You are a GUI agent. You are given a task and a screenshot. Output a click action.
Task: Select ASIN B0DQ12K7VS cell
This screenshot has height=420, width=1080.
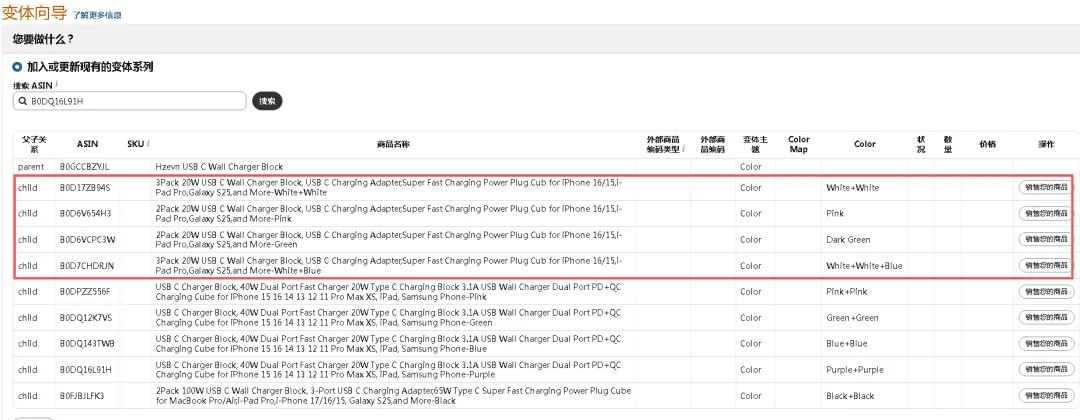[x=86, y=318]
